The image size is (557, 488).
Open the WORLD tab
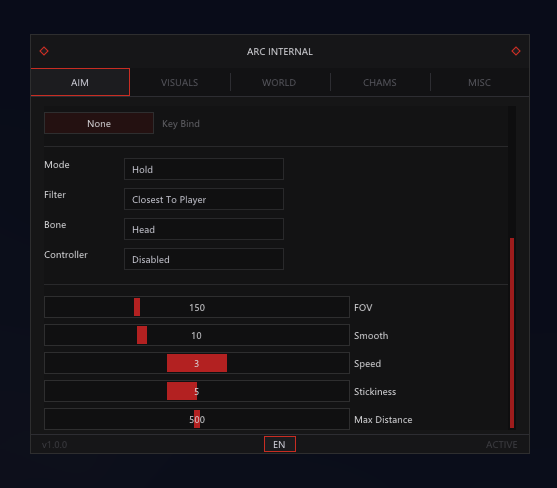pyautogui.click(x=279, y=82)
